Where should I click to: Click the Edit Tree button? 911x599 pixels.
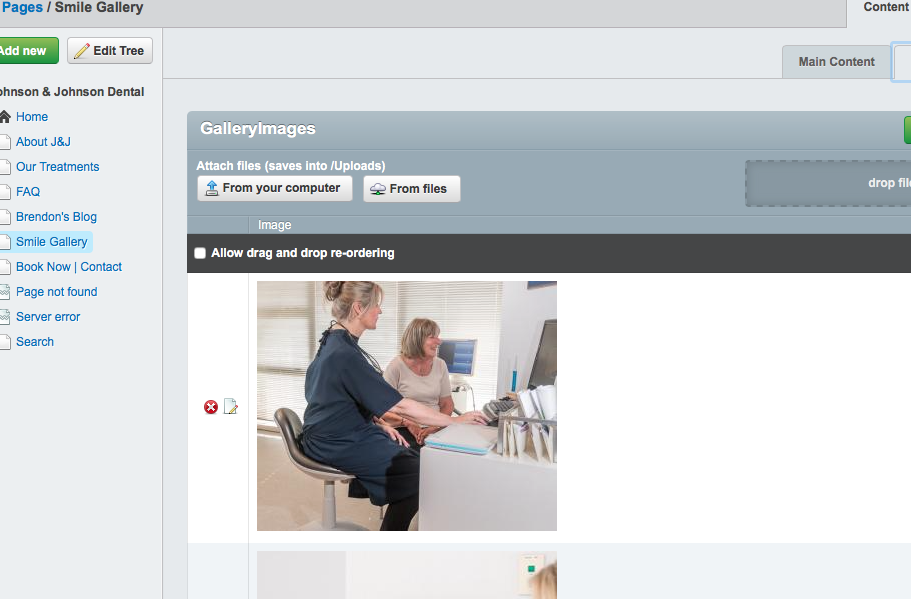110,51
